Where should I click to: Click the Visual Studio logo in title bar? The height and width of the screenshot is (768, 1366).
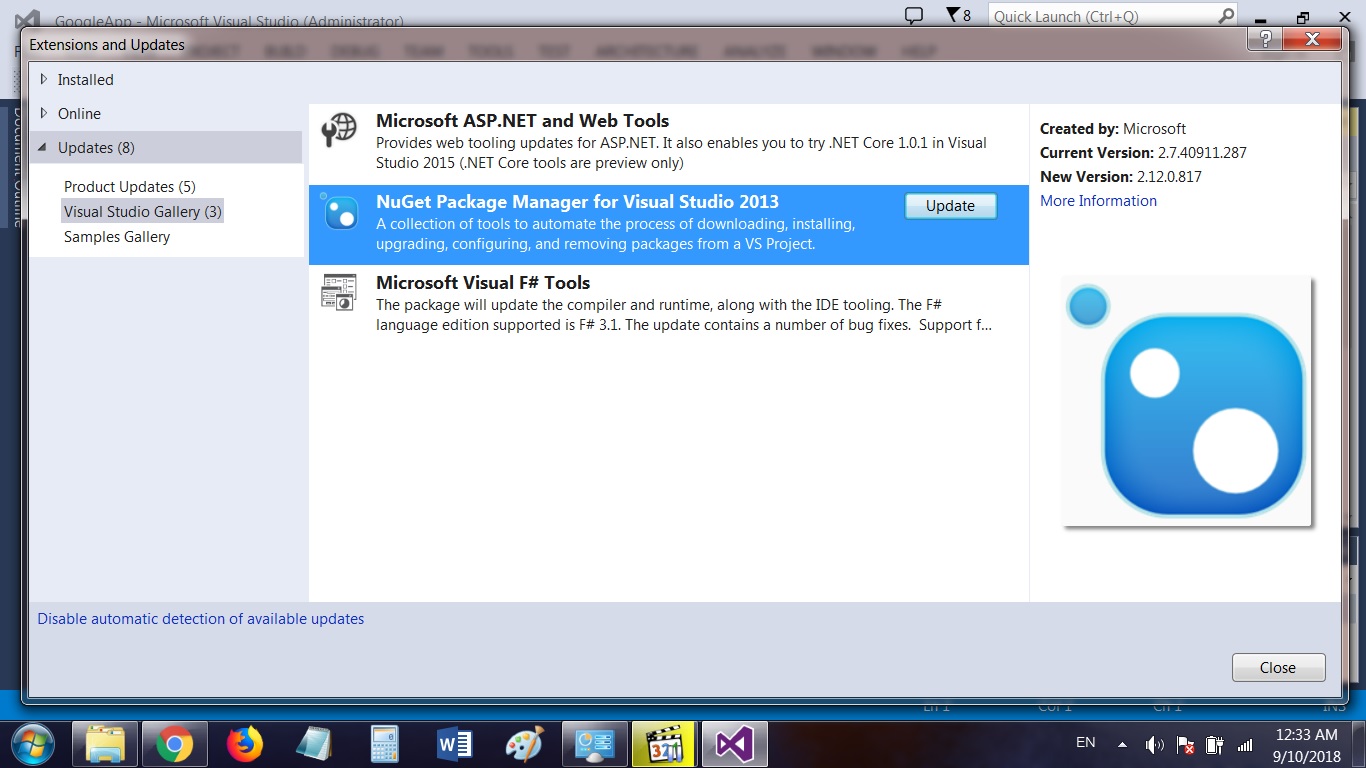coord(28,19)
